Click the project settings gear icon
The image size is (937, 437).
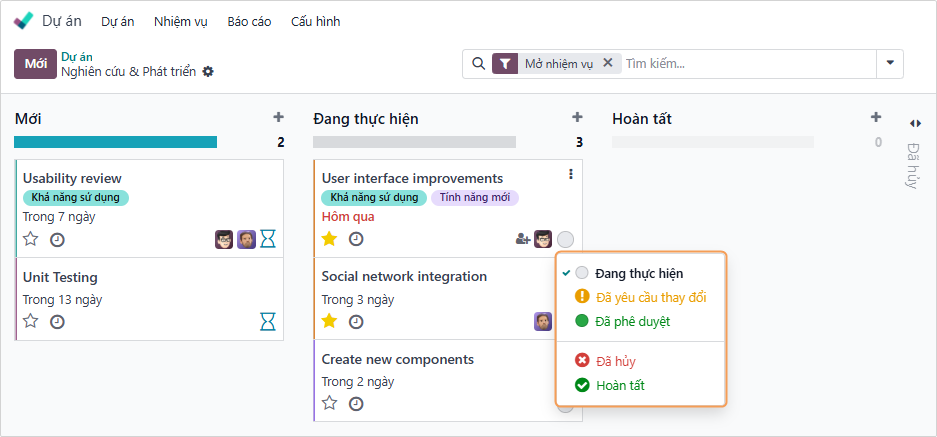(x=208, y=72)
